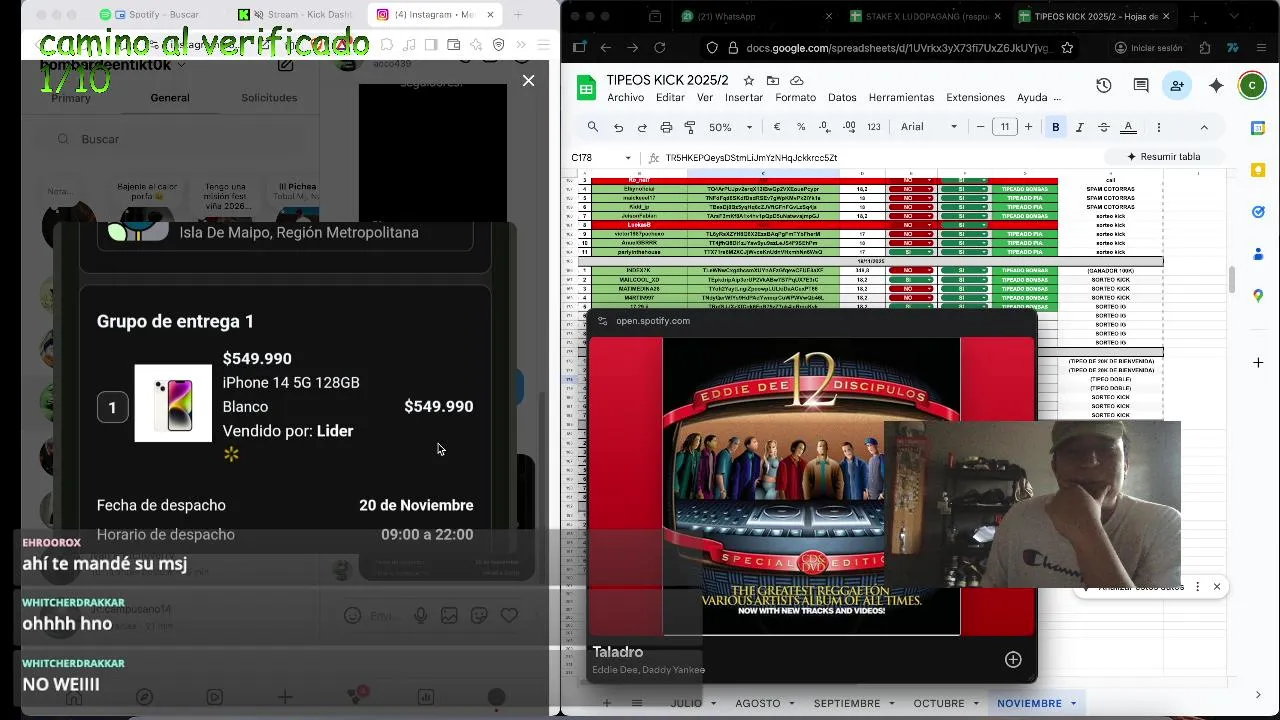1280x720 pixels.
Task: Open the NOVIEMBRE sheet tab dropdown arrow
Action: (1073, 703)
